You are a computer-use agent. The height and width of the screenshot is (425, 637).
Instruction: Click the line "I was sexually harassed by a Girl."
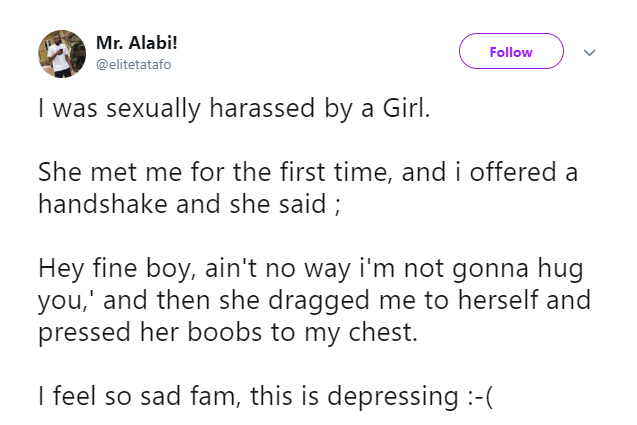tap(234, 108)
